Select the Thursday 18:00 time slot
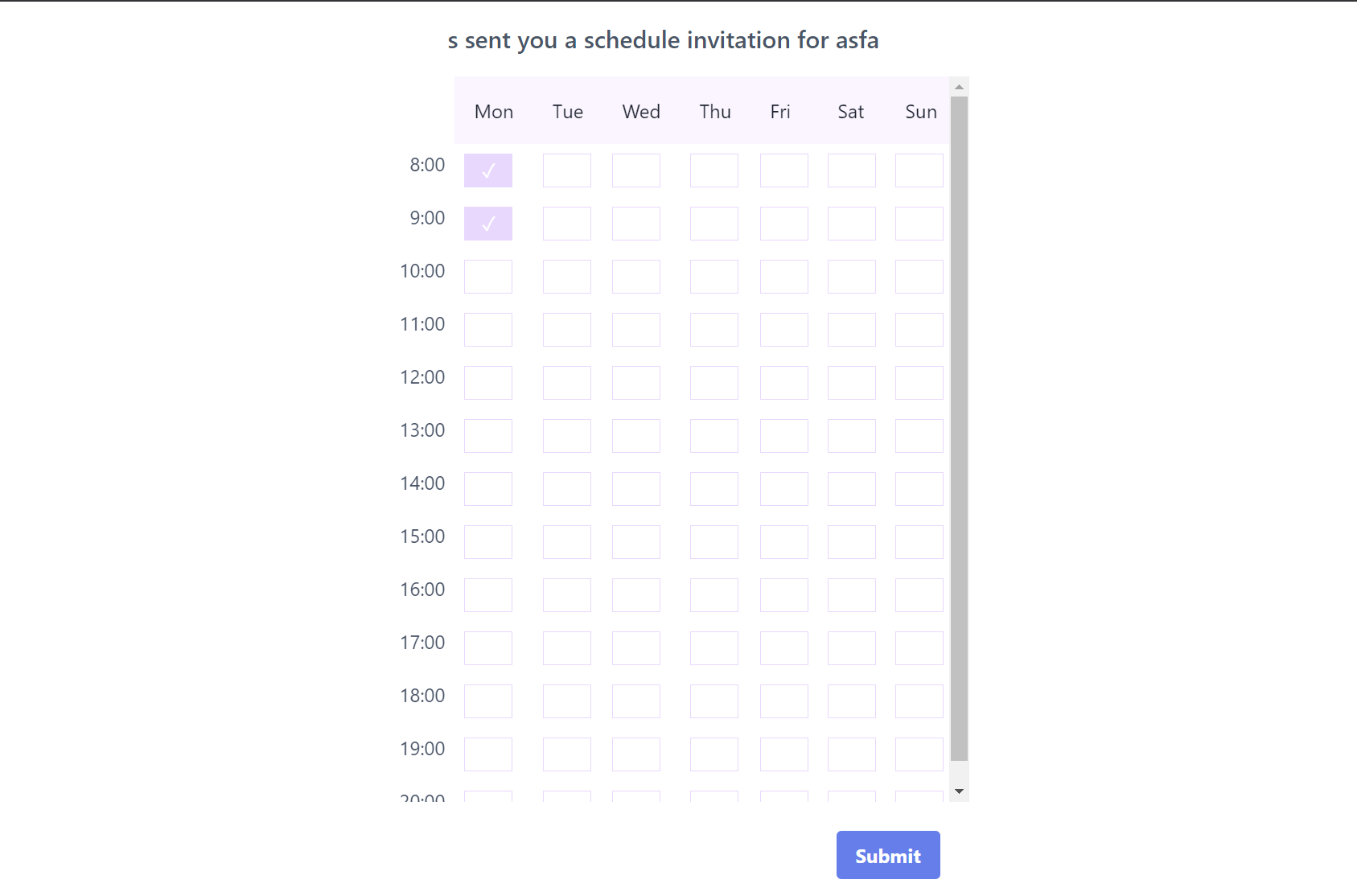 tap(714, 701)
